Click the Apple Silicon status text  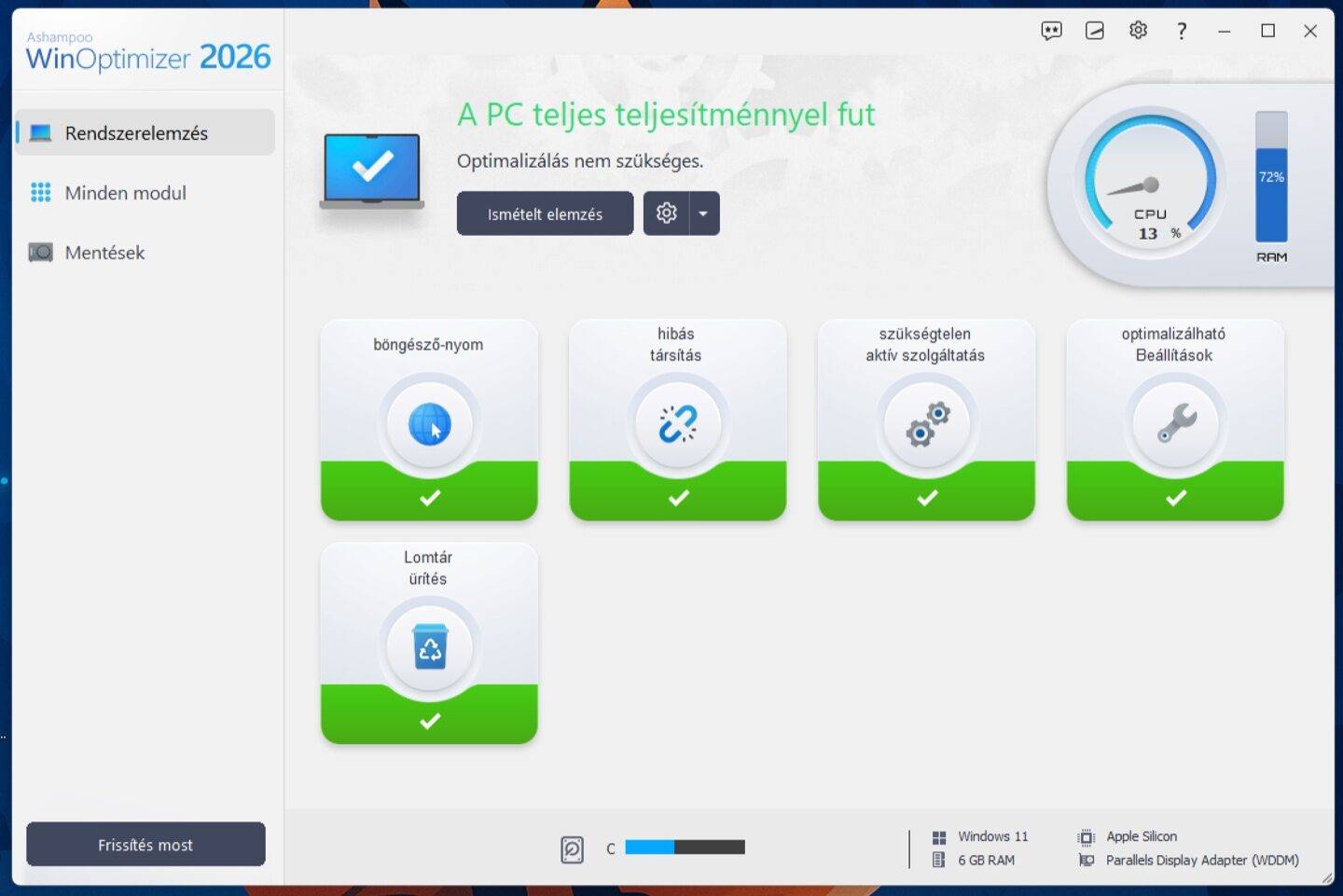click(1142, 836)
